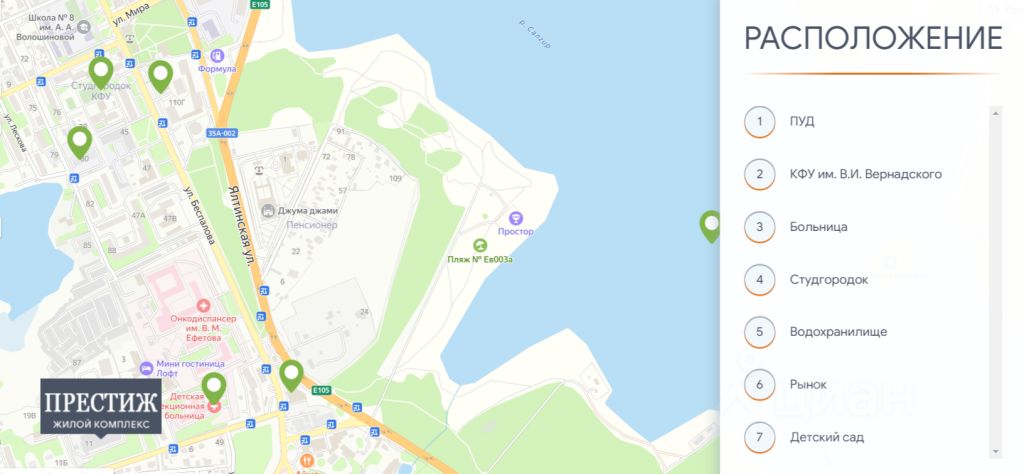Click the Пляж № Ев003а beach icon
The height and width of the screenshot is (474, 1024).
click(x=480, y=245)
